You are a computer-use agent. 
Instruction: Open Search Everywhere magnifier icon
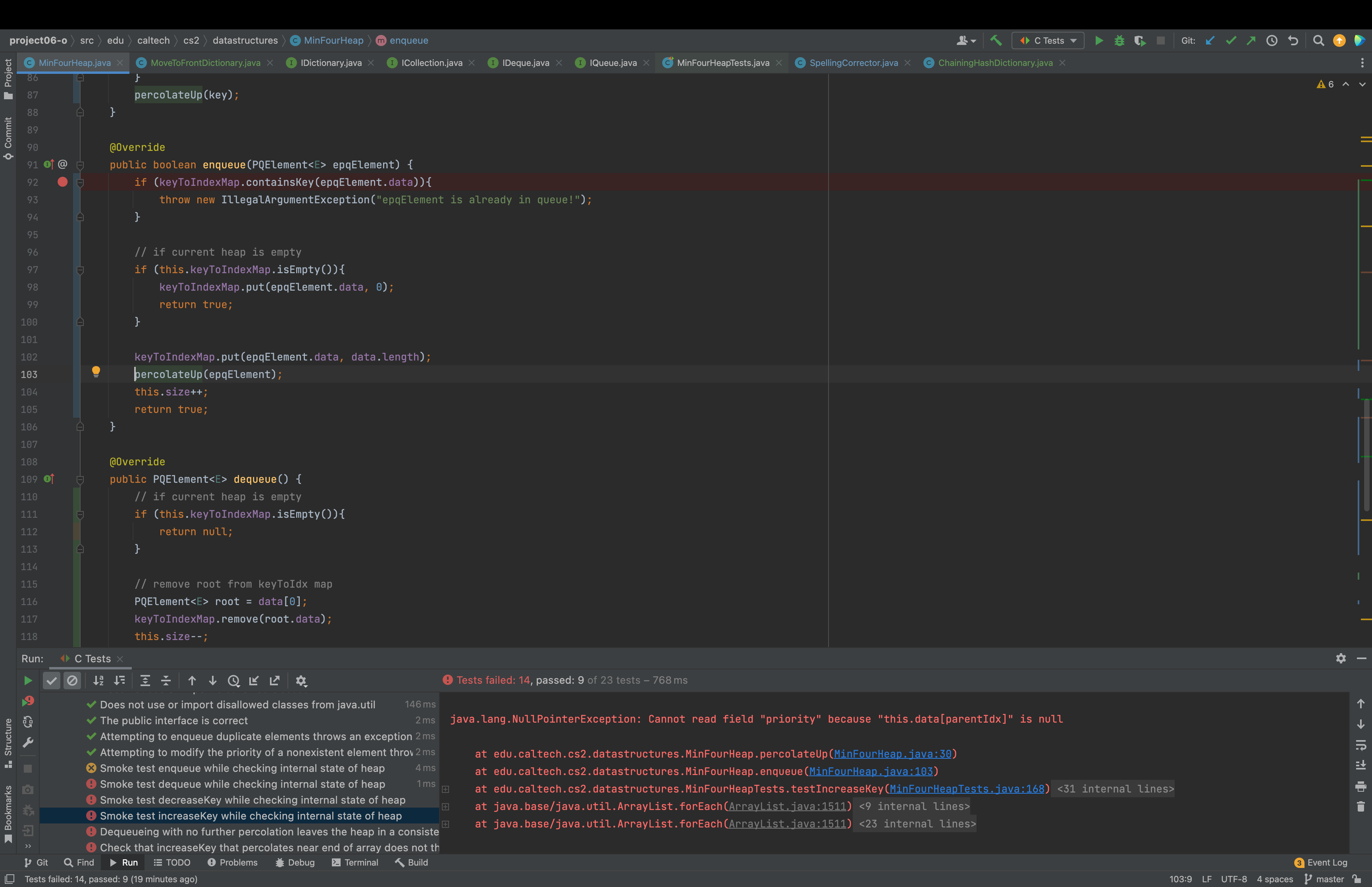pyautogui.click(x=1318, y=40)
